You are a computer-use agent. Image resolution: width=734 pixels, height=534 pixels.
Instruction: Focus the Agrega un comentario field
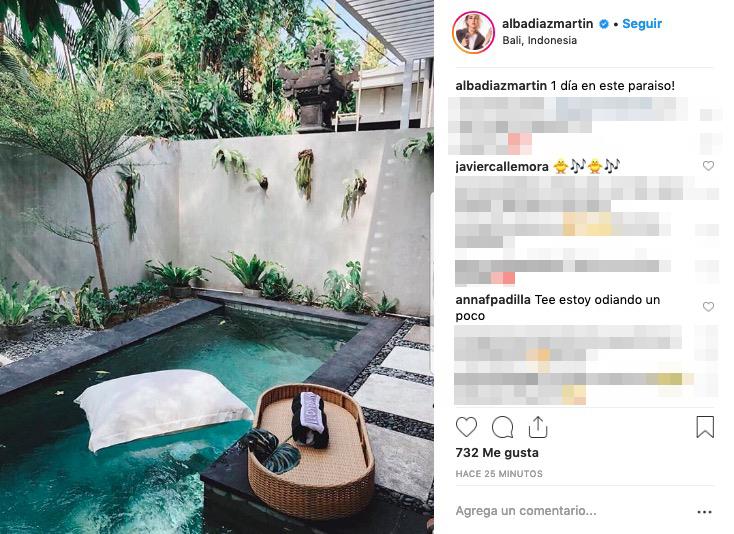(571, 511)
